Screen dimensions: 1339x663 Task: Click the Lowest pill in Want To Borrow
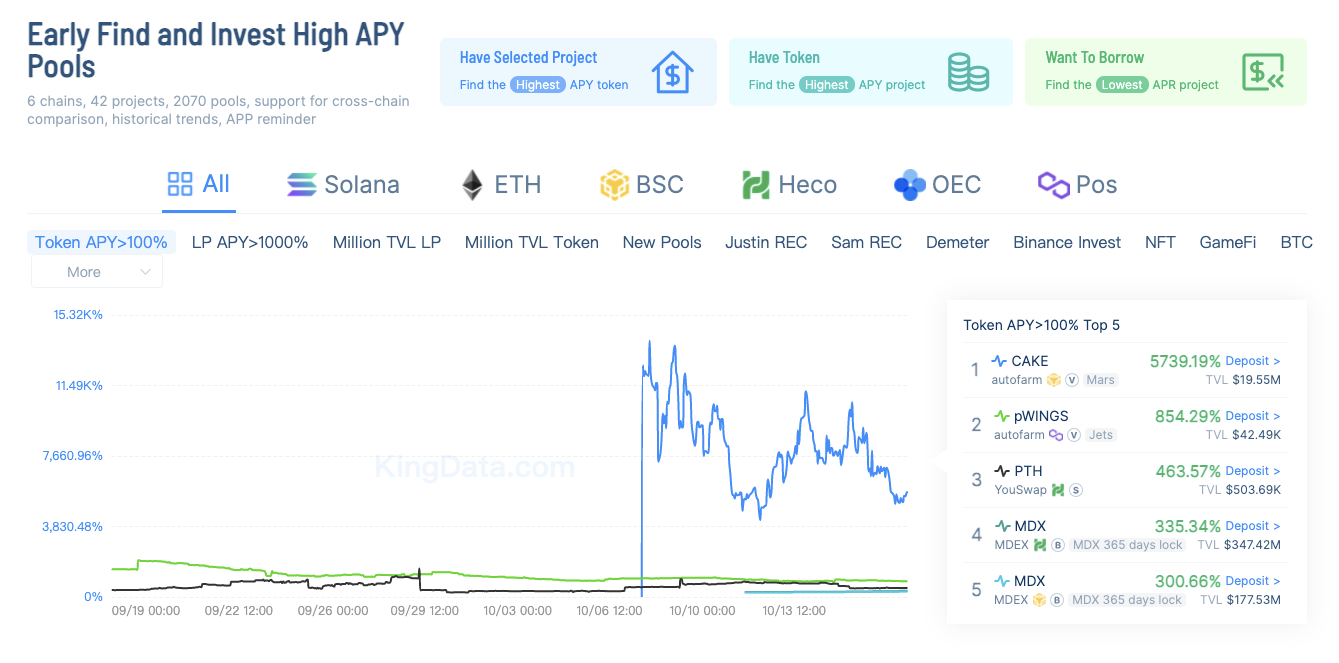(1121, 85)
